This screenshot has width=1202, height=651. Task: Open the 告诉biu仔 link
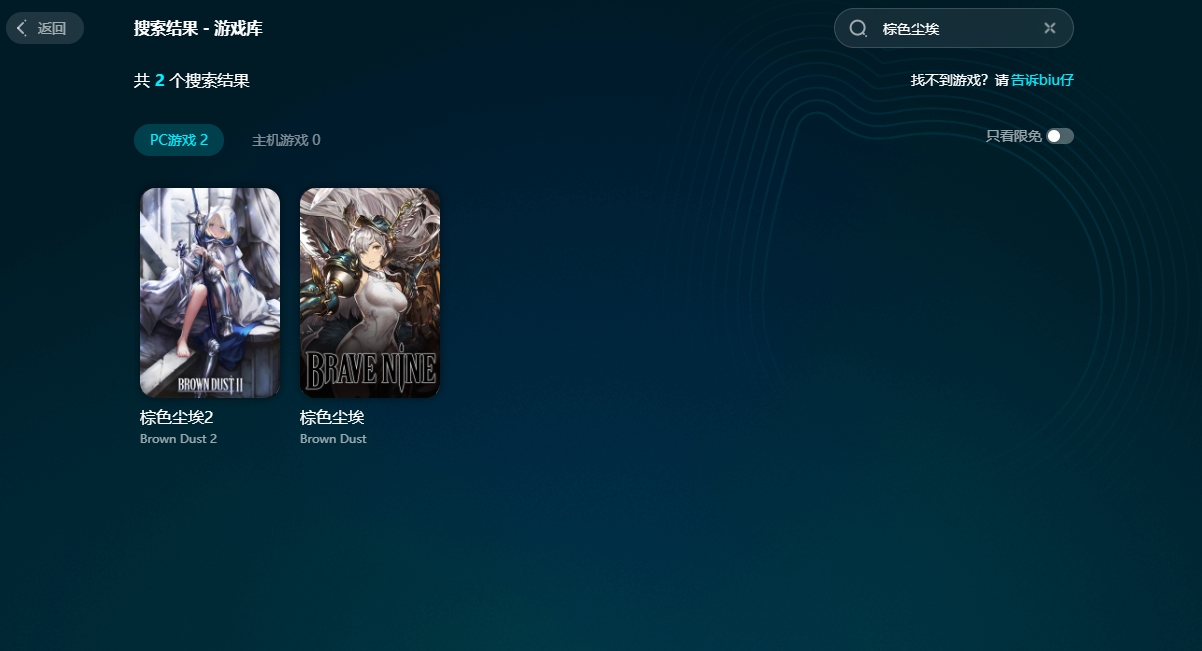1042,80
